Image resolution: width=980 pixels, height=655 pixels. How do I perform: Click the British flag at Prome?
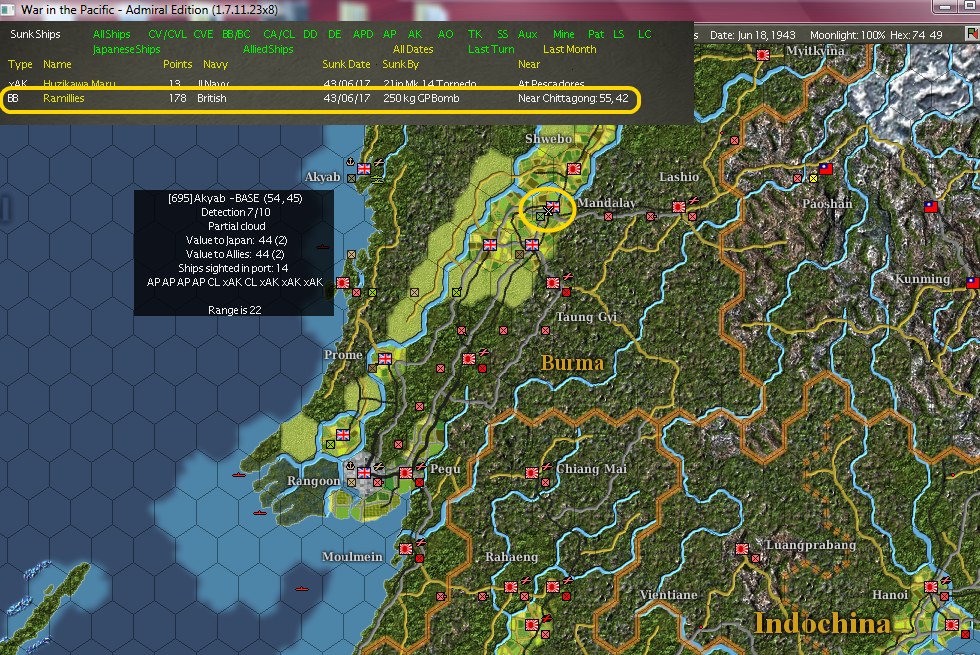(385, 358)
